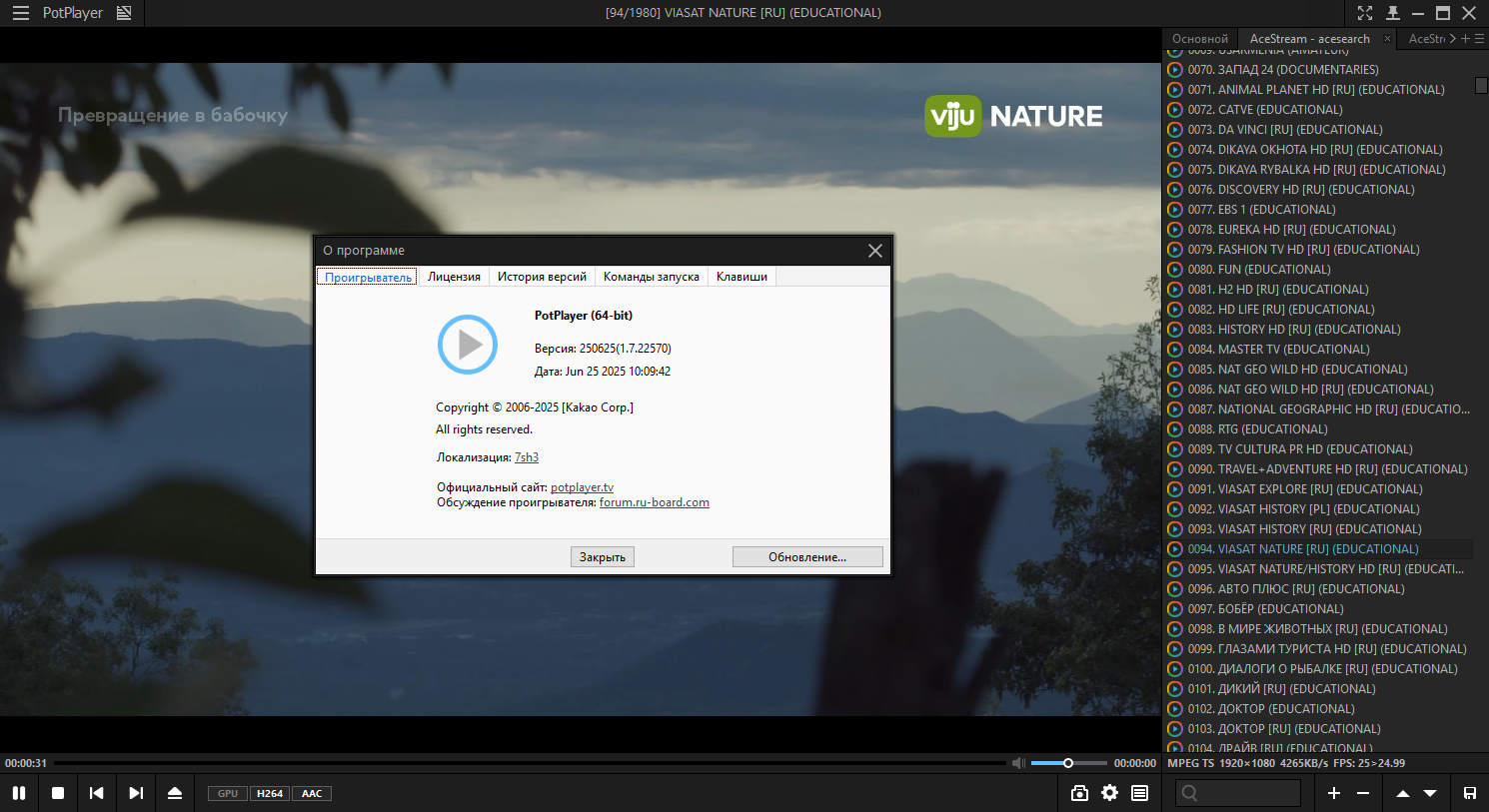
Task: Switch to fullscreen with the arrows icon
Action: coord(1365,13)
